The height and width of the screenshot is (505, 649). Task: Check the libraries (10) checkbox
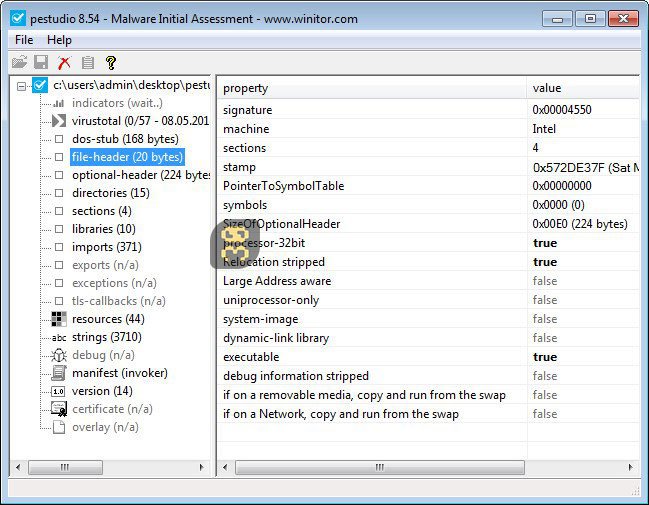(x=59, y=229)
